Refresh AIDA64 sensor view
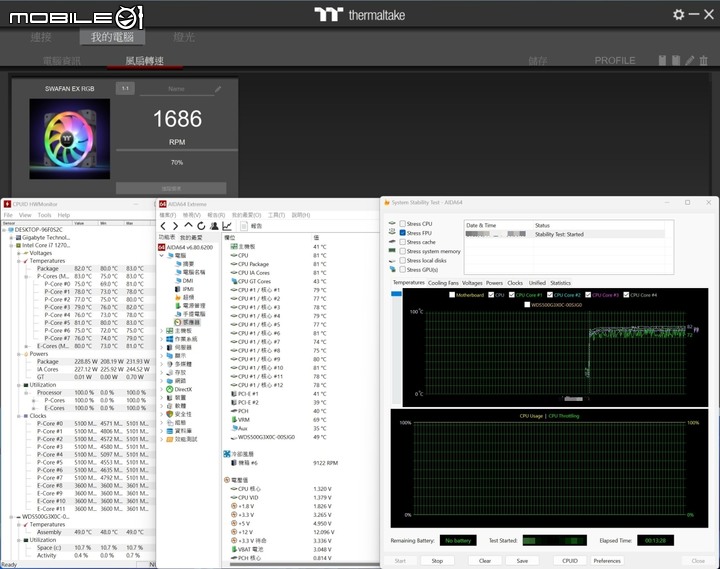Viewport: 720px width, 569px height. pyautogui.click(x=201, y=226)
